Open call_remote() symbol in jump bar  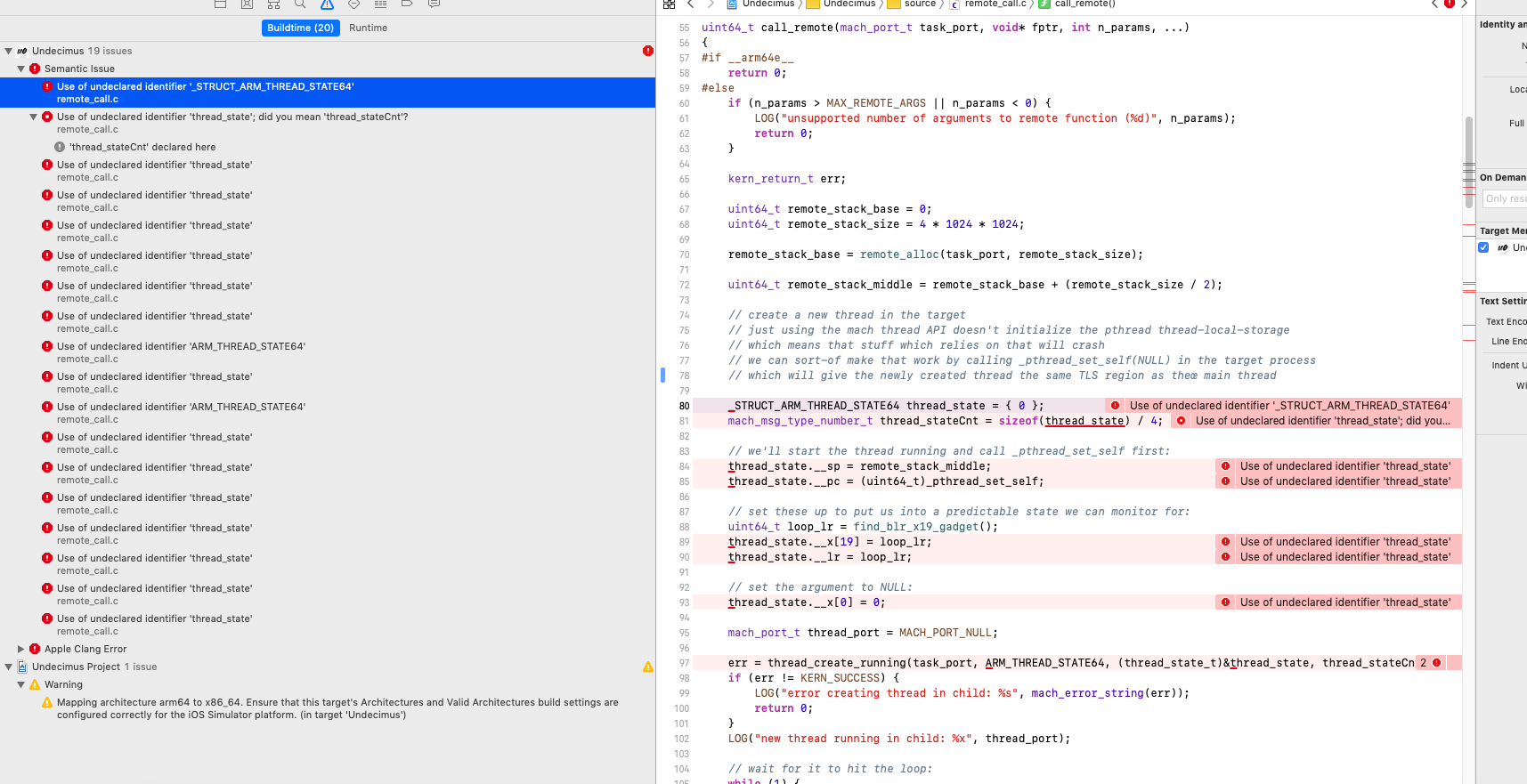(x=1077, y=4)
